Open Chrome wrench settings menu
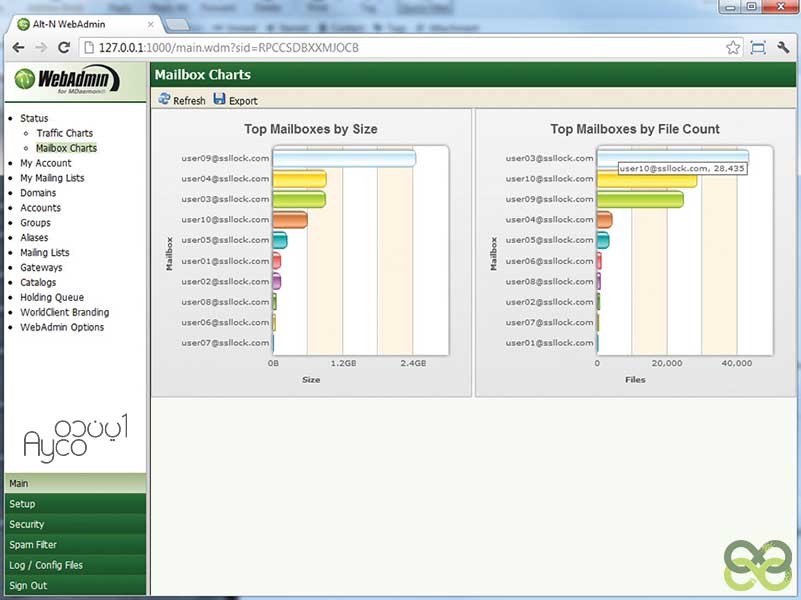The height and width of the screenshot is (600, 801). [784, 47]
